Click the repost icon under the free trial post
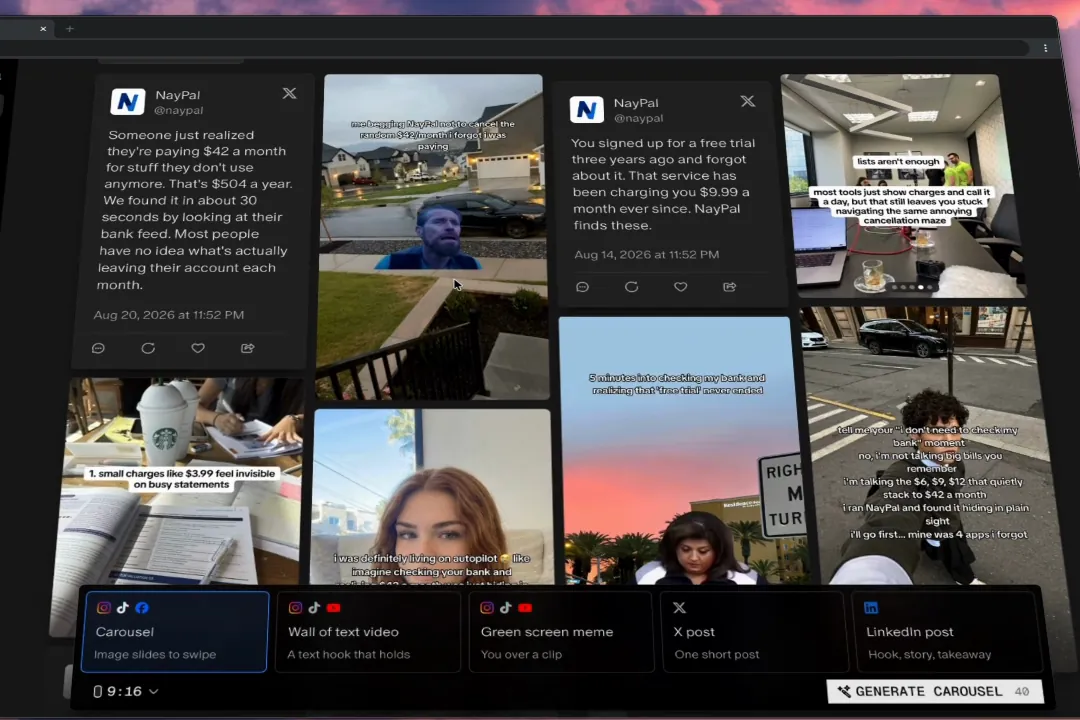1080x720 pixels. [632, 287]
